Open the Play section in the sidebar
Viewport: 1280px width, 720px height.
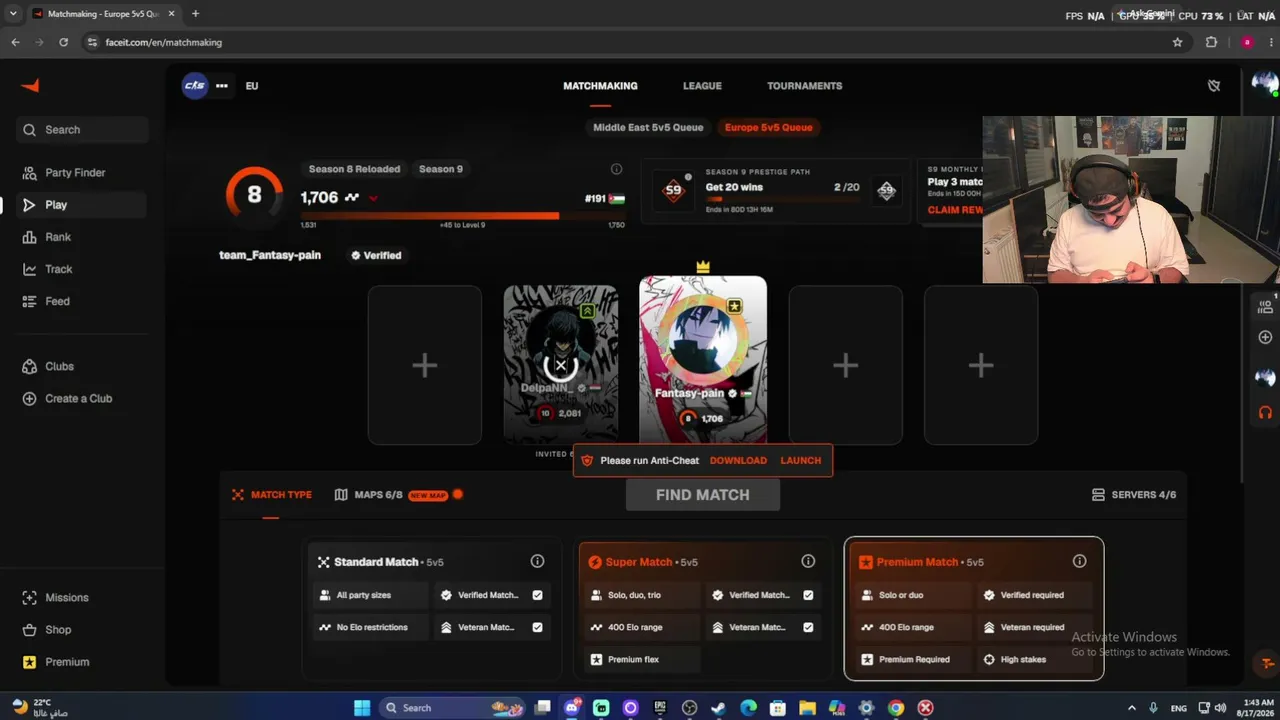click(83, 205)
